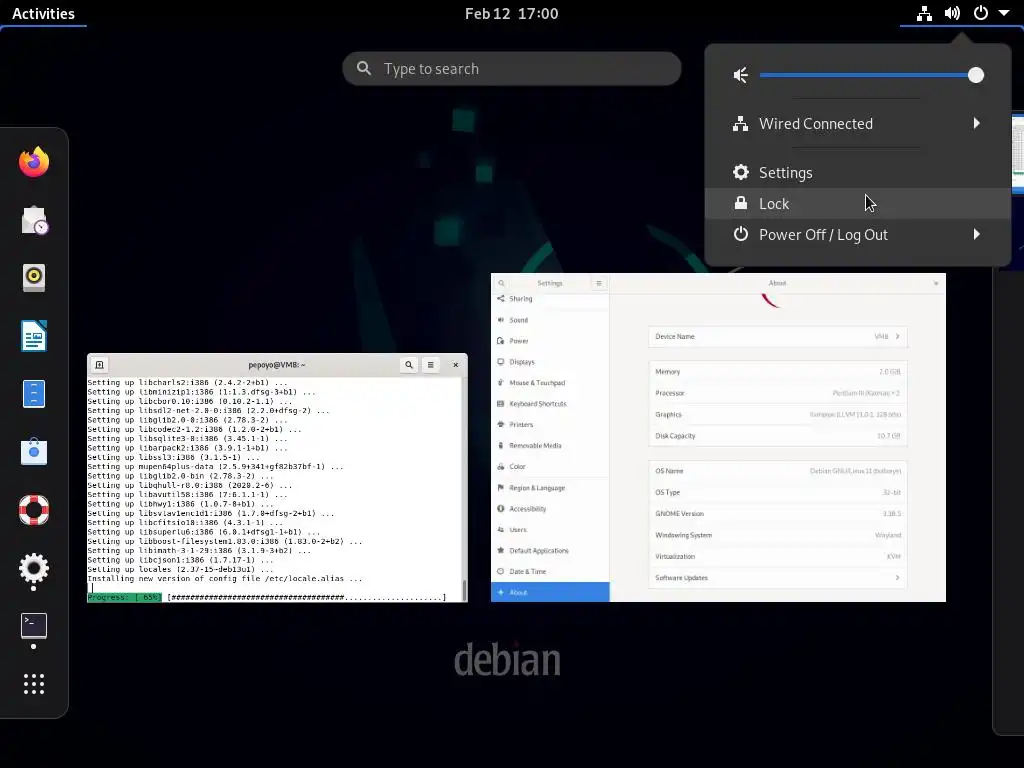Image resolution: width=1024 pixels, height=768 pixels.
Task: Open Rhythmbox music player in dock
Action: (x=34, y=278)
